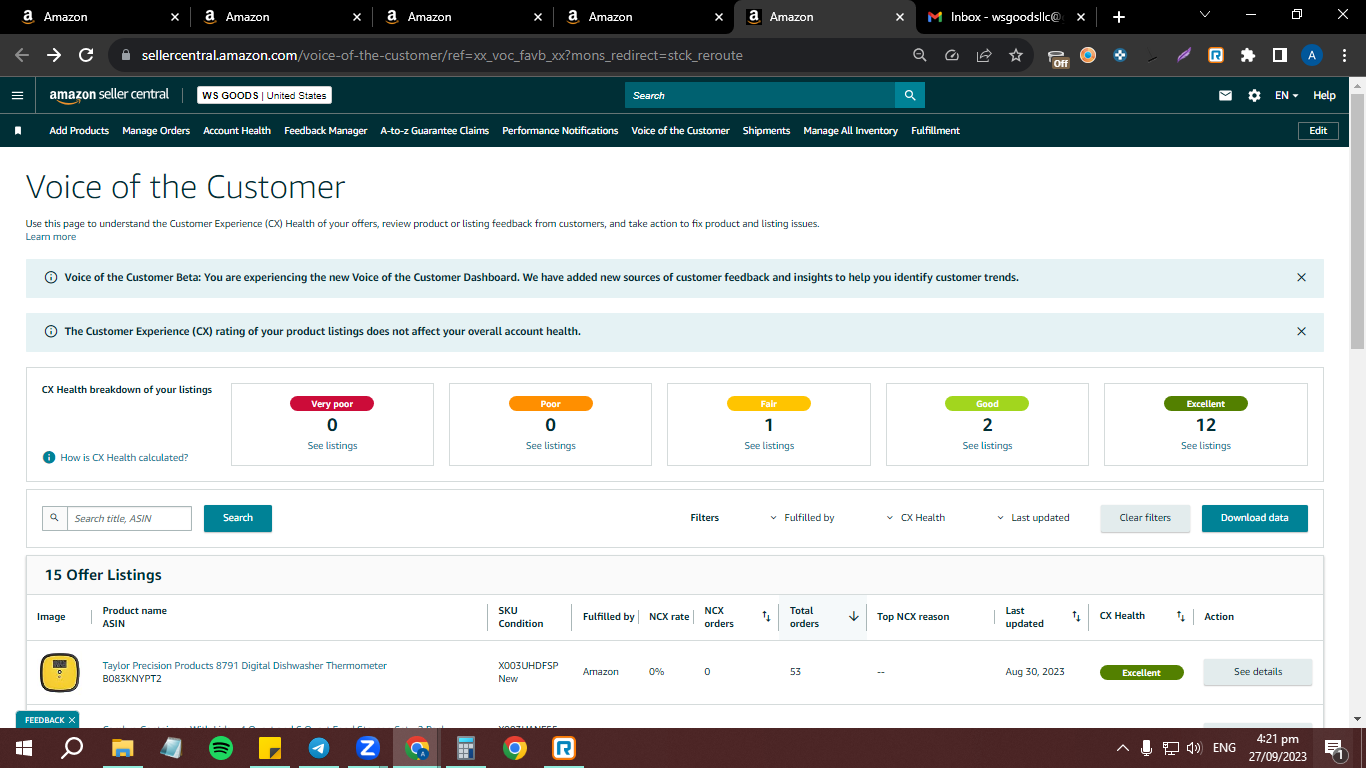
Task: Reload the page with the browser refresh icon
Action: (x=86, y=55)
